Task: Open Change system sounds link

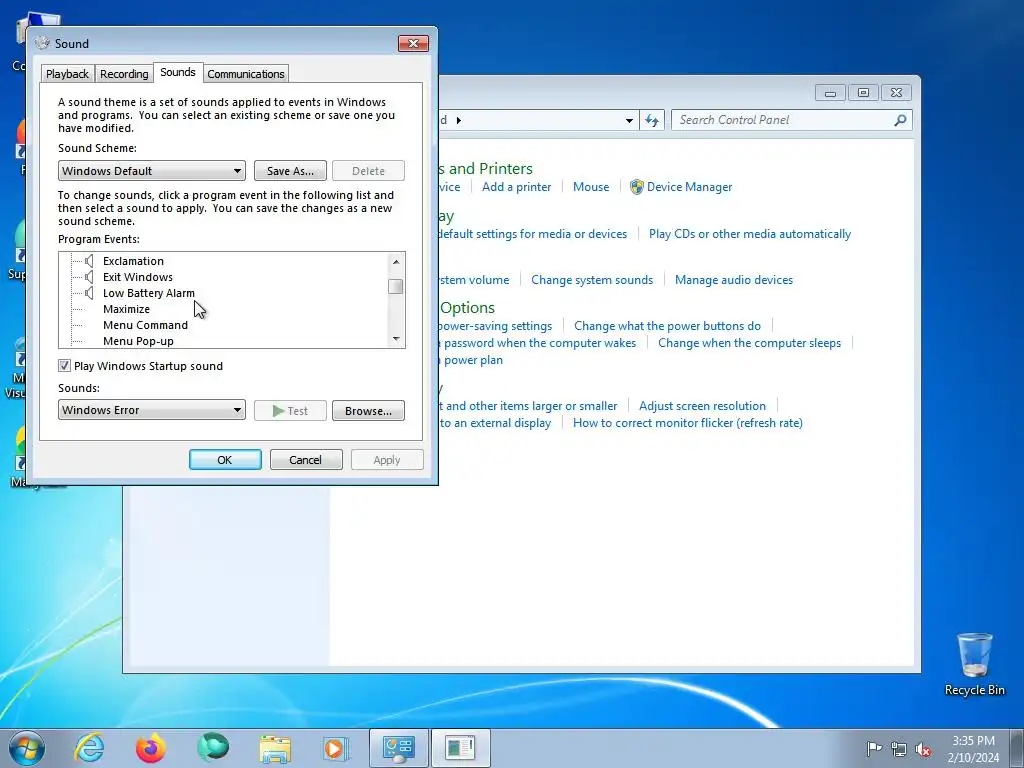Action: pyautogui.click(x=592, y=280)
